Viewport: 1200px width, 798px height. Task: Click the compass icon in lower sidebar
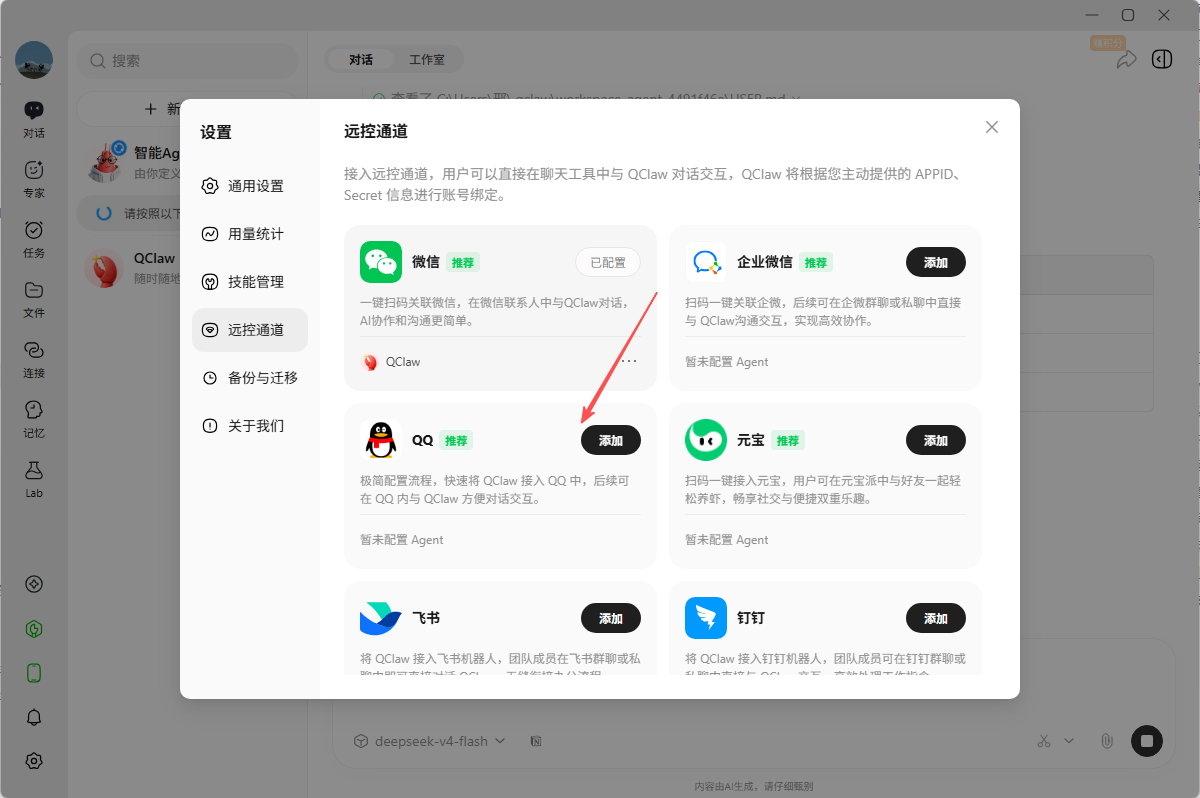click(34, 584)
